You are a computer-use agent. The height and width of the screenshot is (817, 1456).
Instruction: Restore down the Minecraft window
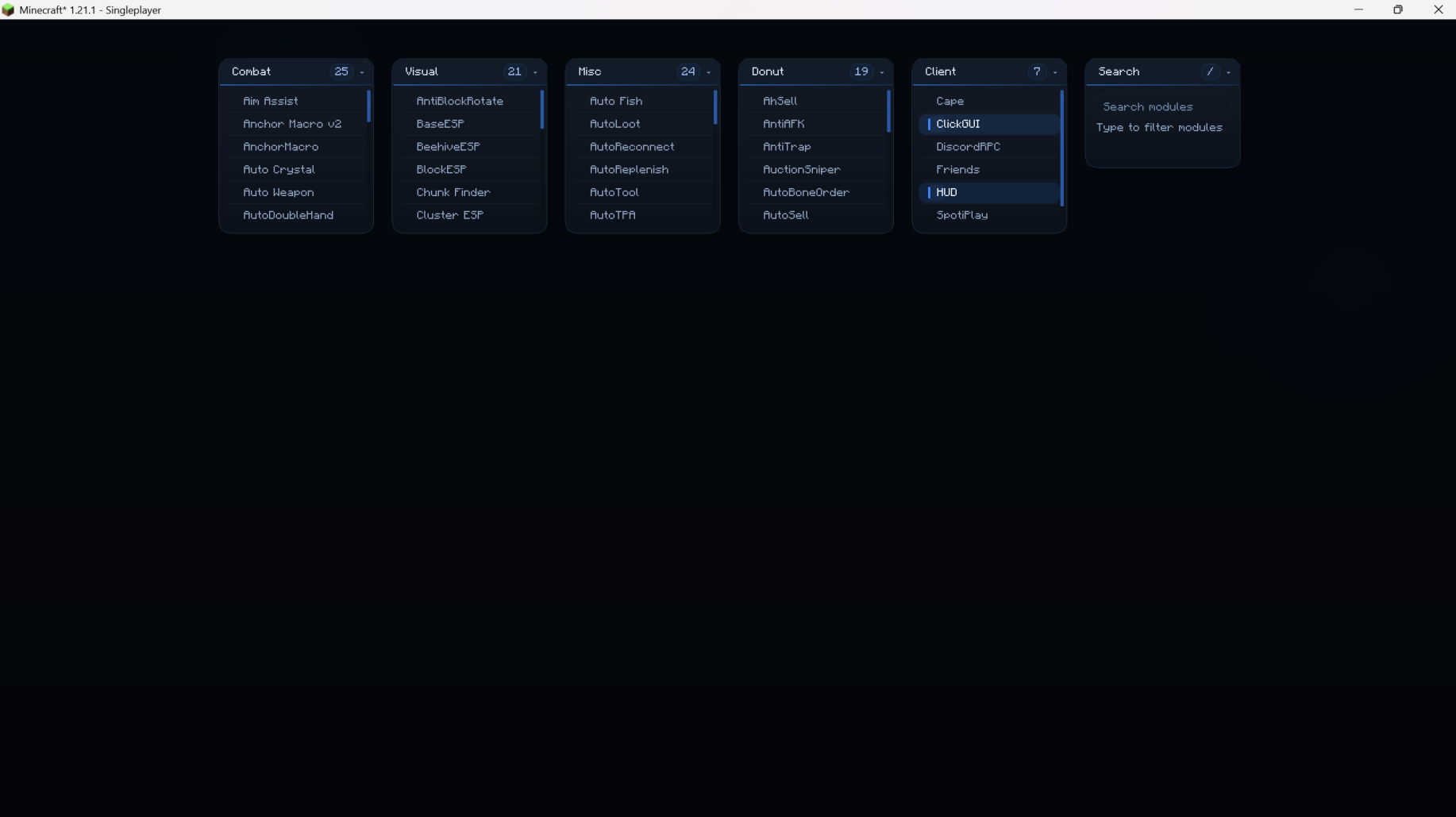point(1398,10)
